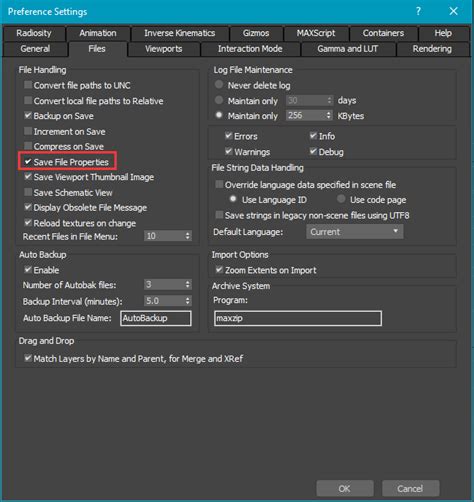Image resolution: width=474 pixels, height=502 pixels.
Task: Enable Convert file paths to UNC
Action: click(28, 85)
